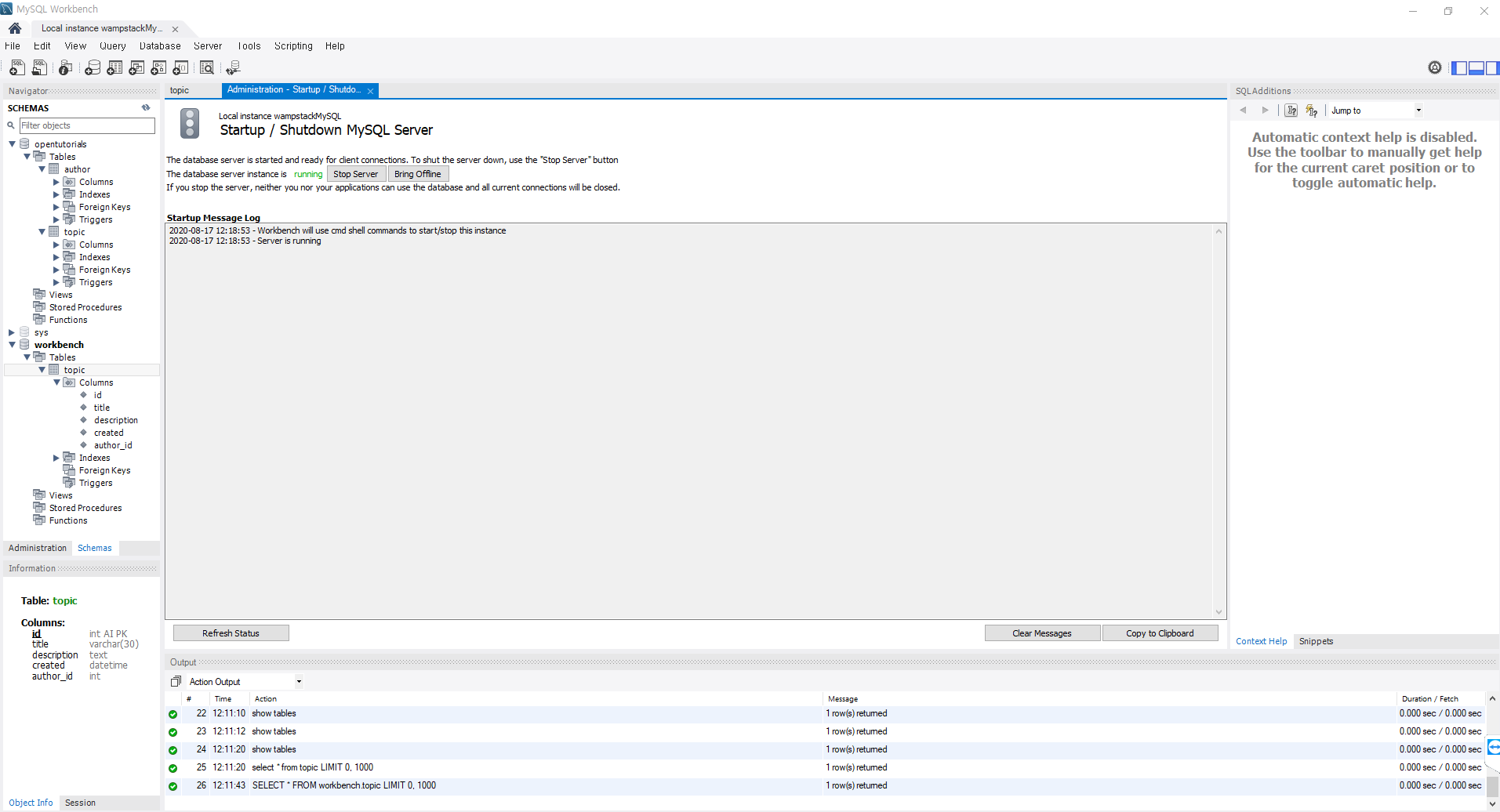
Task: Switch to the Session tab
Action: (x=80, y=803)
